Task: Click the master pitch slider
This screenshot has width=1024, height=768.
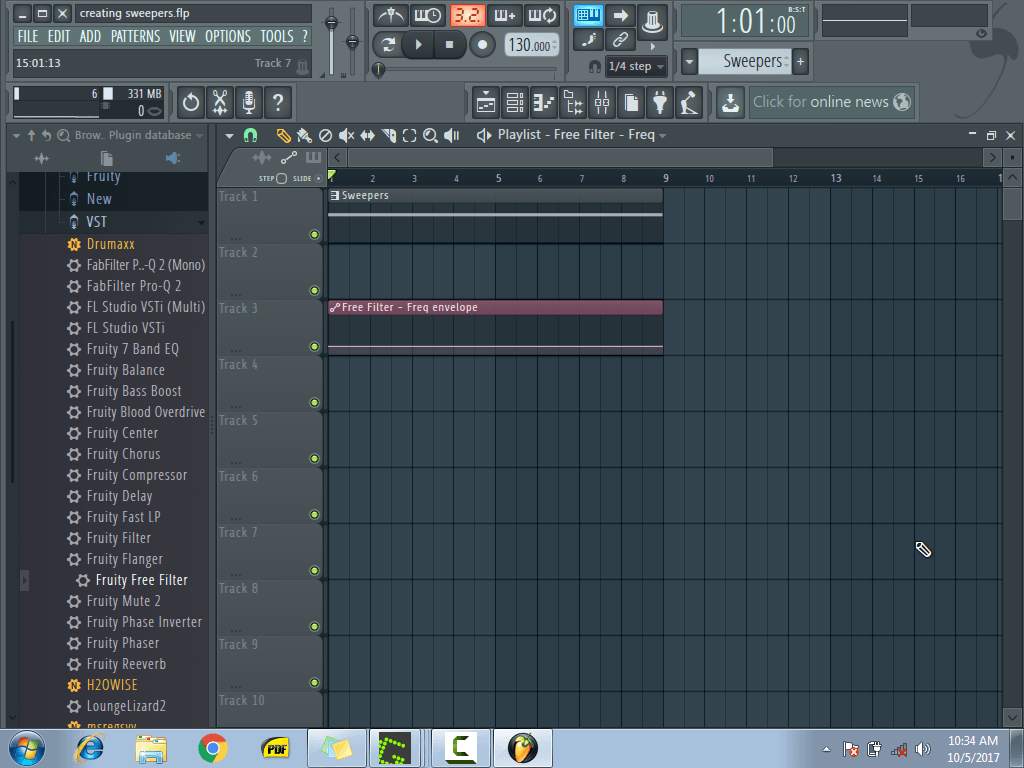Action: [x=353, y=42]
